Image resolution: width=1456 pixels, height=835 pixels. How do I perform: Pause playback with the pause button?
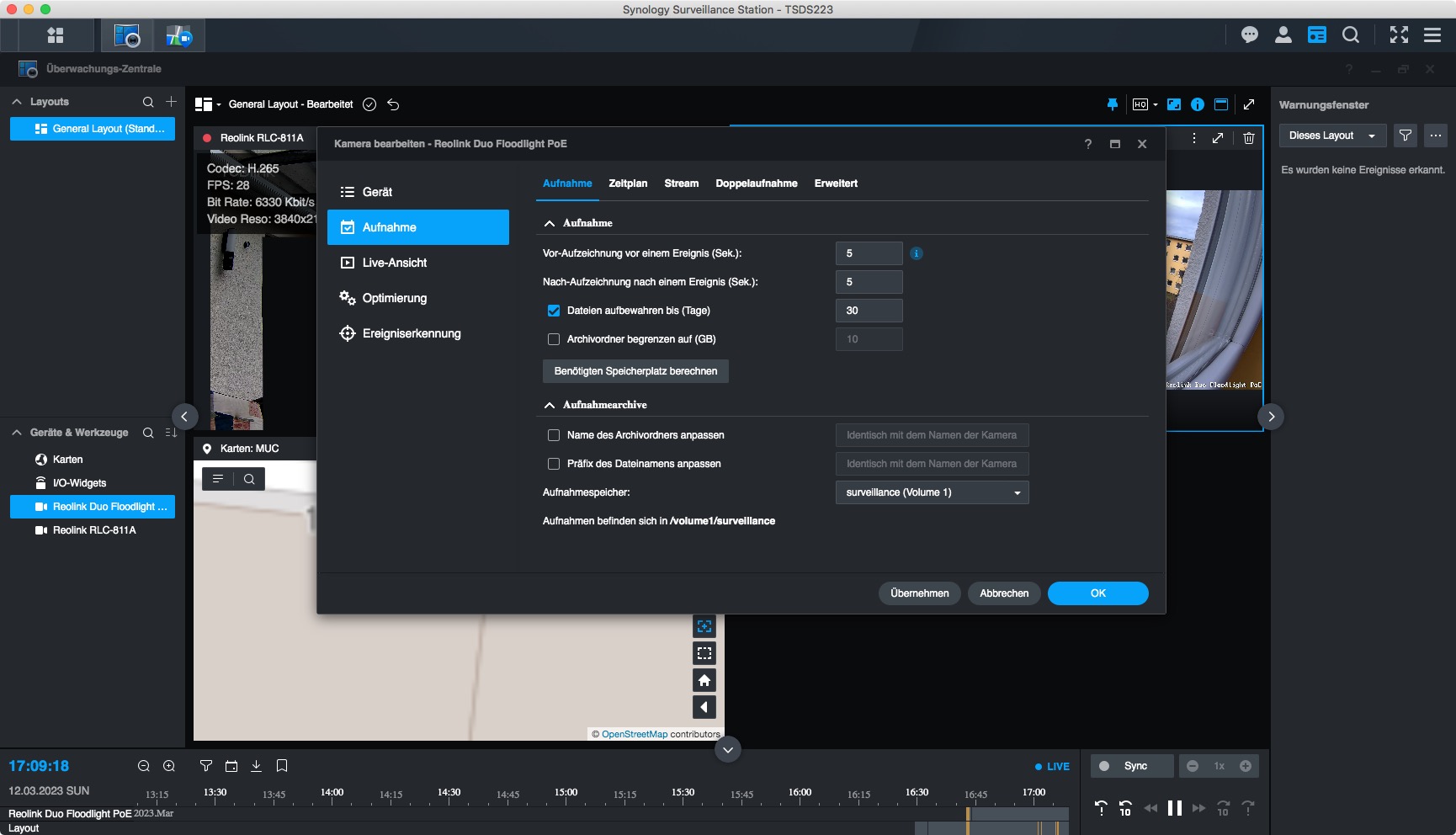coord(1174,808)
